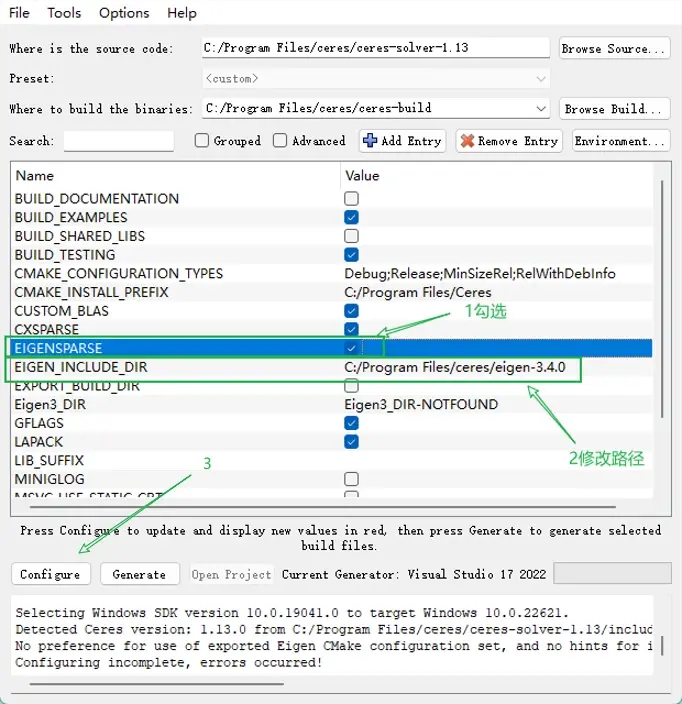
Task: Toggle the Grouped checkbox
Action: click(x=202, y=141)
